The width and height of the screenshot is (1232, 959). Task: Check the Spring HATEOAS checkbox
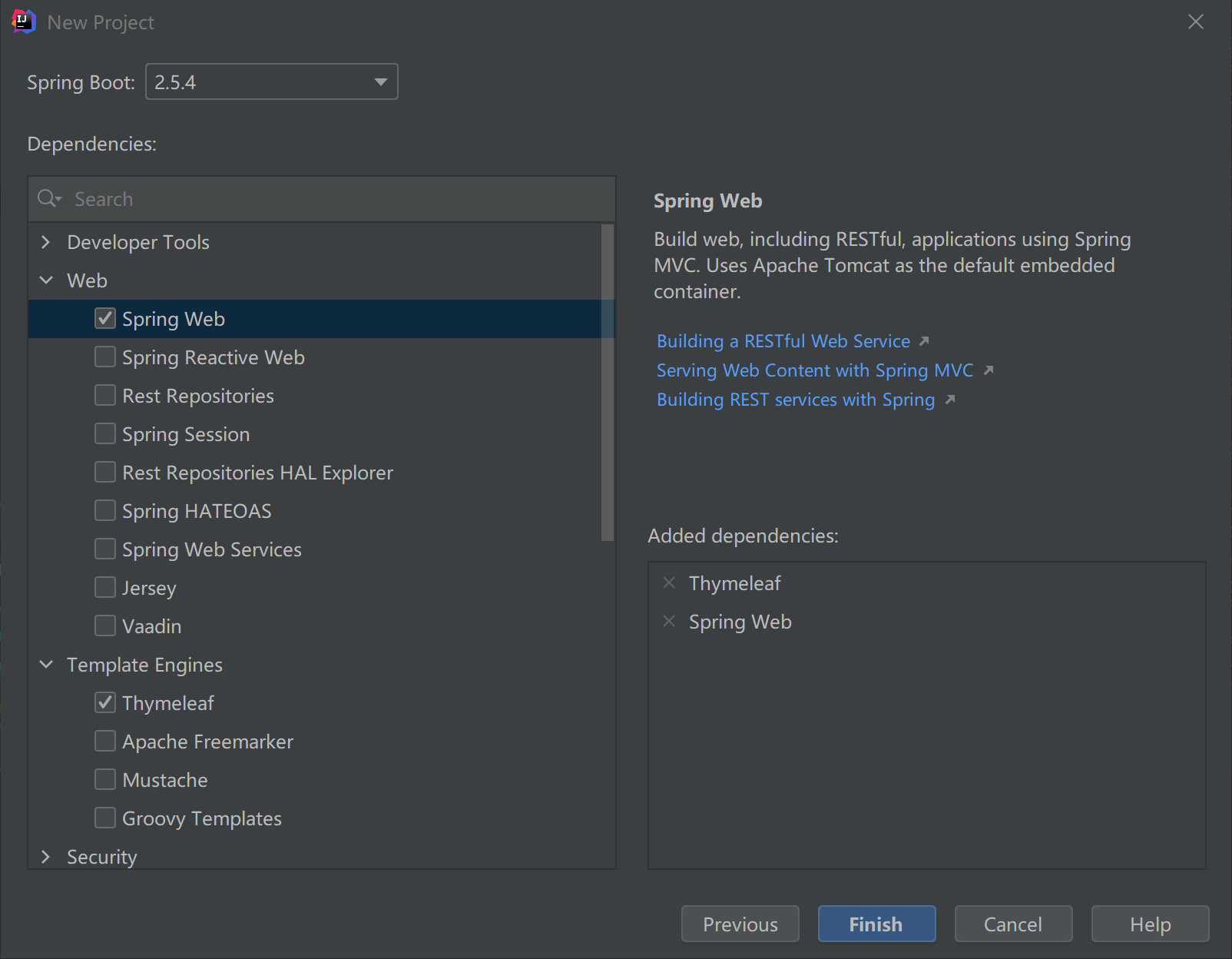[x=105, y=510]
